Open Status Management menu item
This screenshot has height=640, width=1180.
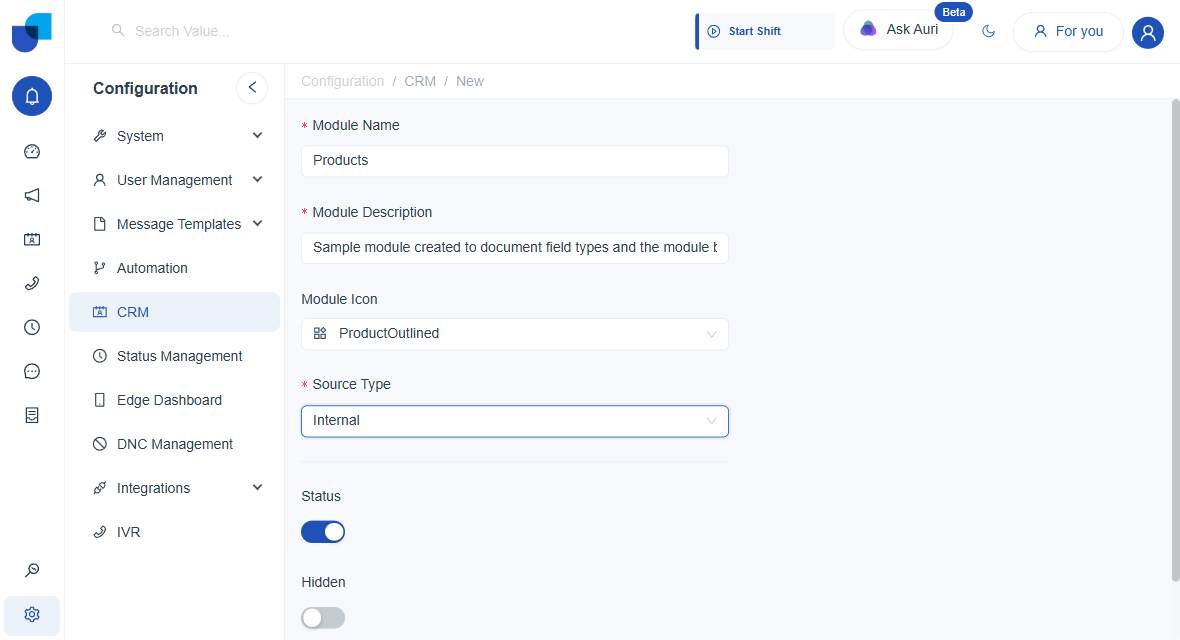[174, 356]
